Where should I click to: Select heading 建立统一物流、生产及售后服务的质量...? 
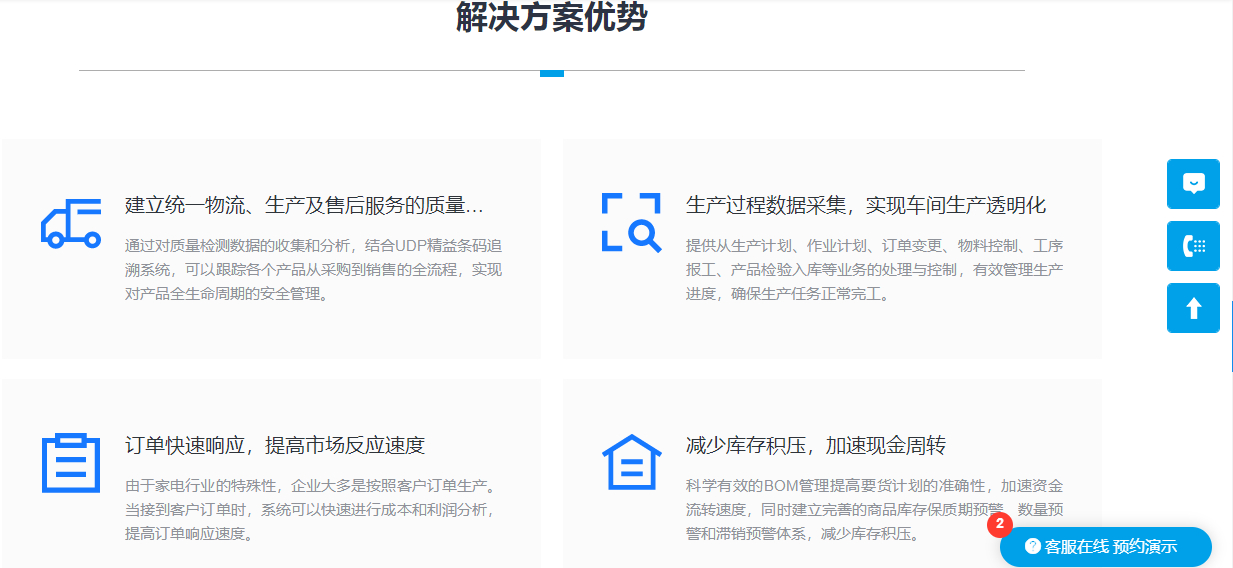(304, 205)
